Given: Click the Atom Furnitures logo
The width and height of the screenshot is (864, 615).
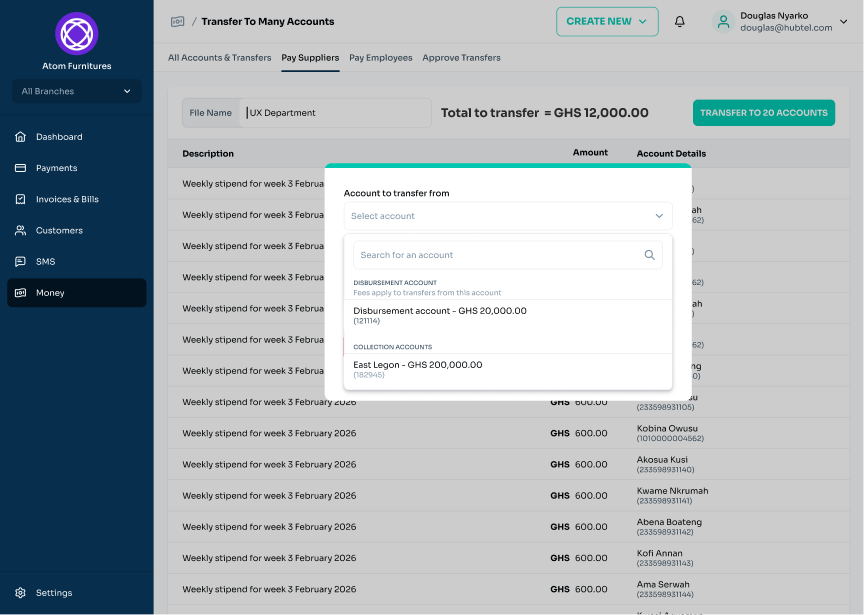Looking at the screenshot, I should (x=77, y=33).
